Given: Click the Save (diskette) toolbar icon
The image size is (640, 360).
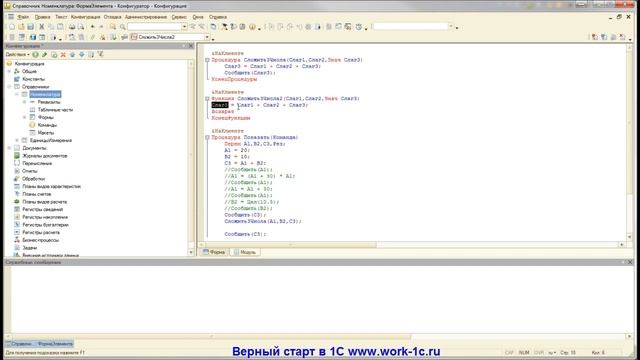Looking at the screenshot, I should pos(31,27).
